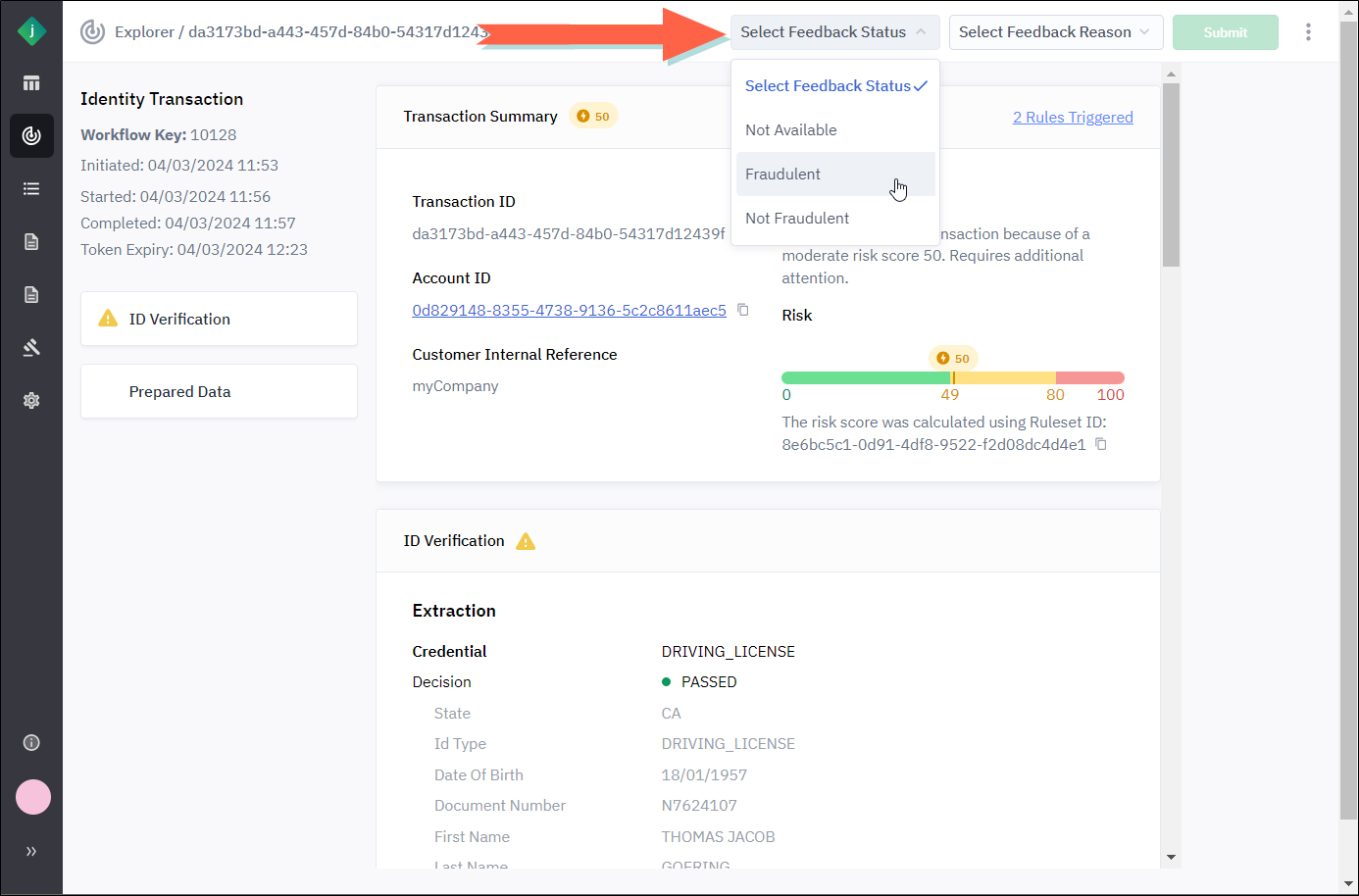Select Not Available feedback status option
Viewport: 1359px width, 896px height.
click(x=791, y=130)
